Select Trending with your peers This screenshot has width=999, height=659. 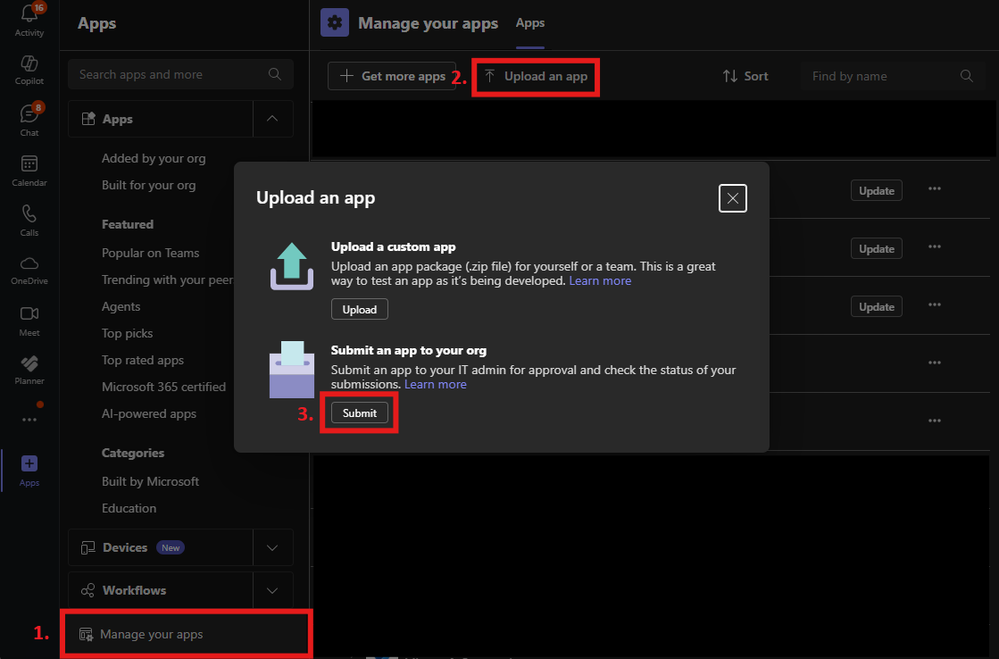click(168, 280)
